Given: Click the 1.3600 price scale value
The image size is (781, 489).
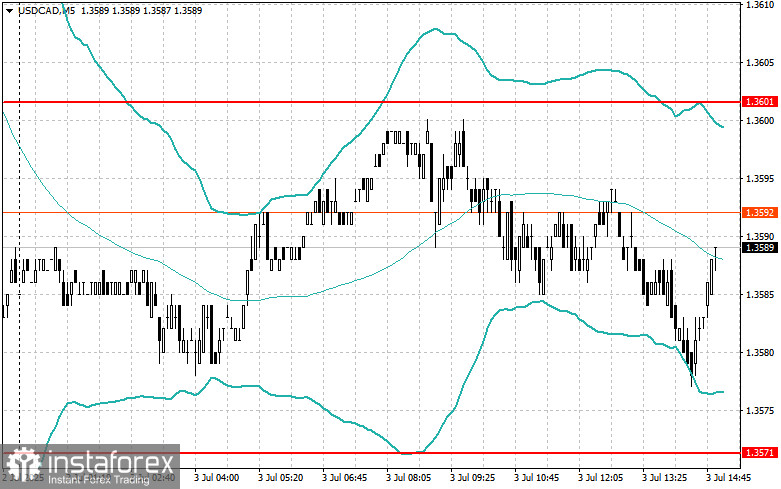Looking at the screenshot, I should click(760, 121).
